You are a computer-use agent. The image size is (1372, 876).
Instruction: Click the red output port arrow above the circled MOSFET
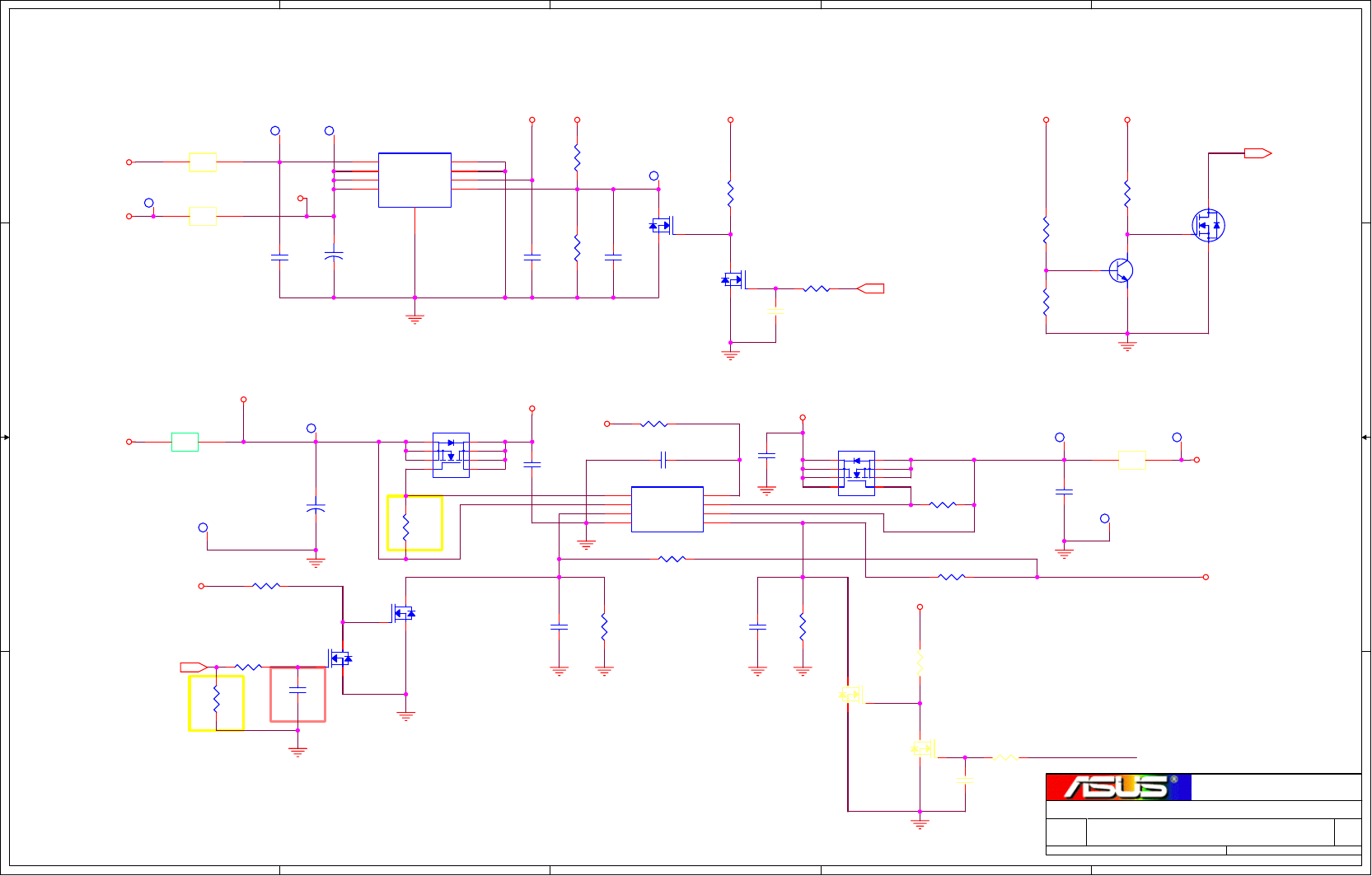click(1257, 153)
